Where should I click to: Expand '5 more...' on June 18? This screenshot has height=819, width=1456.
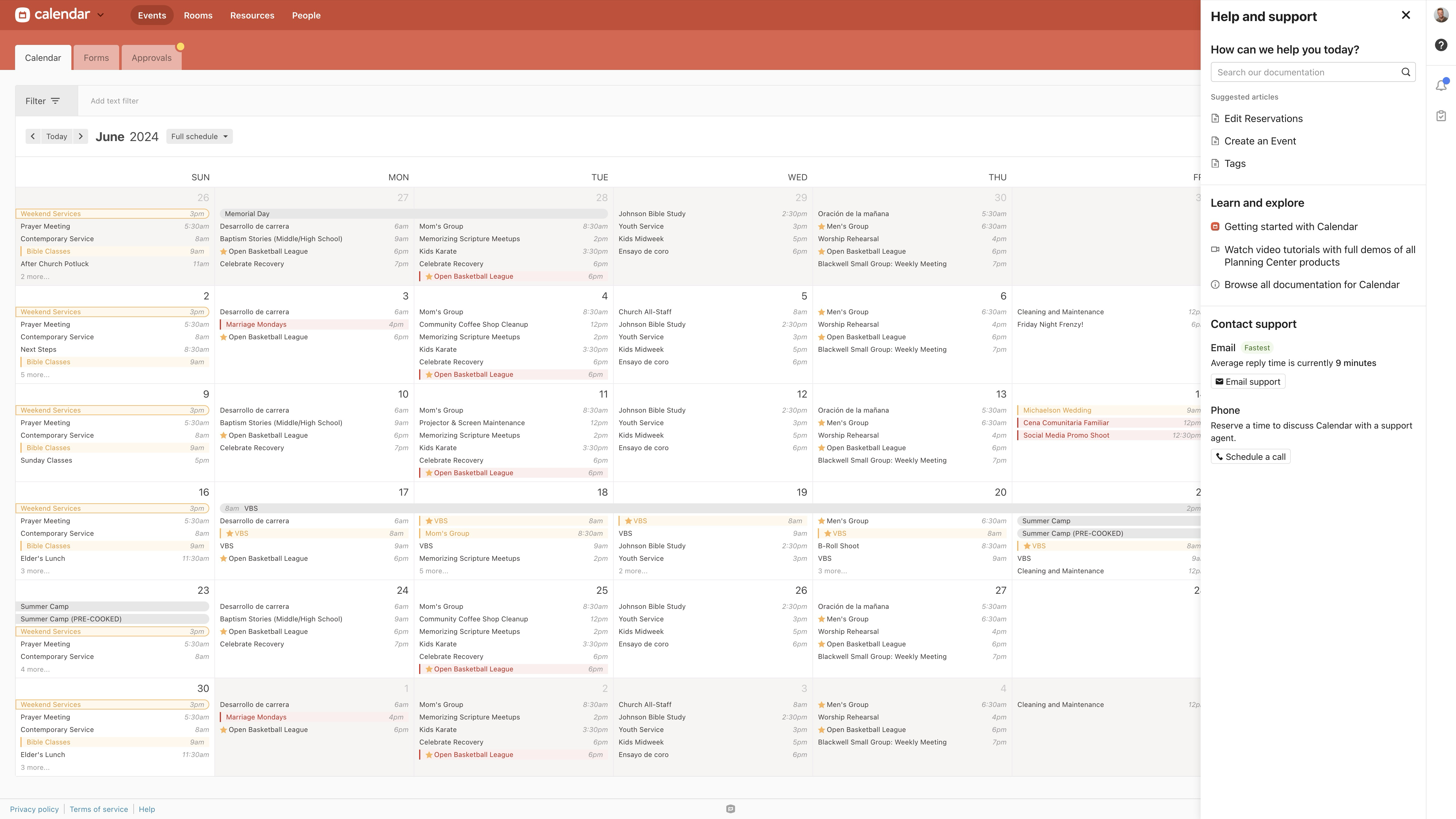433,571
